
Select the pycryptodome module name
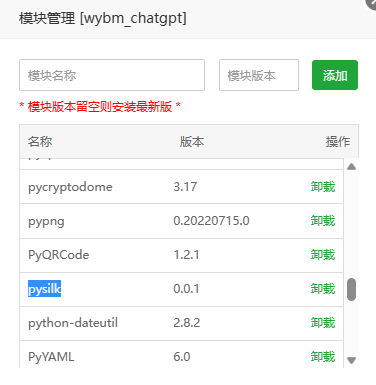pos(70,187)
